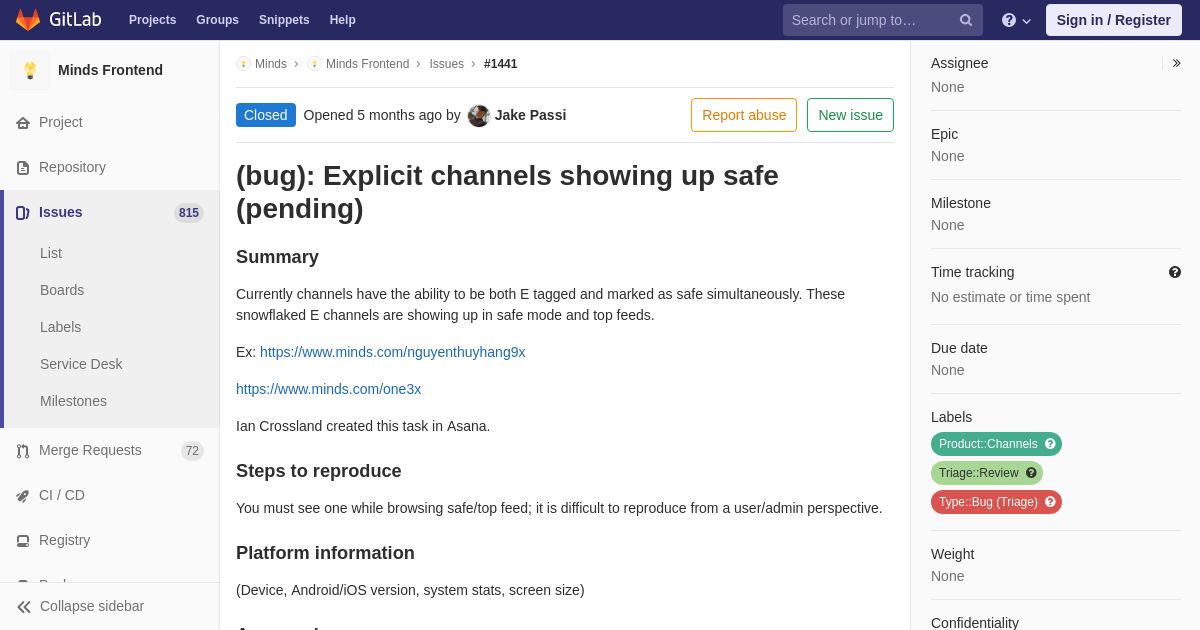Screen dimensions: 1200x630
Task: Click the "Summary" heading
Action: tap(277, 257)
